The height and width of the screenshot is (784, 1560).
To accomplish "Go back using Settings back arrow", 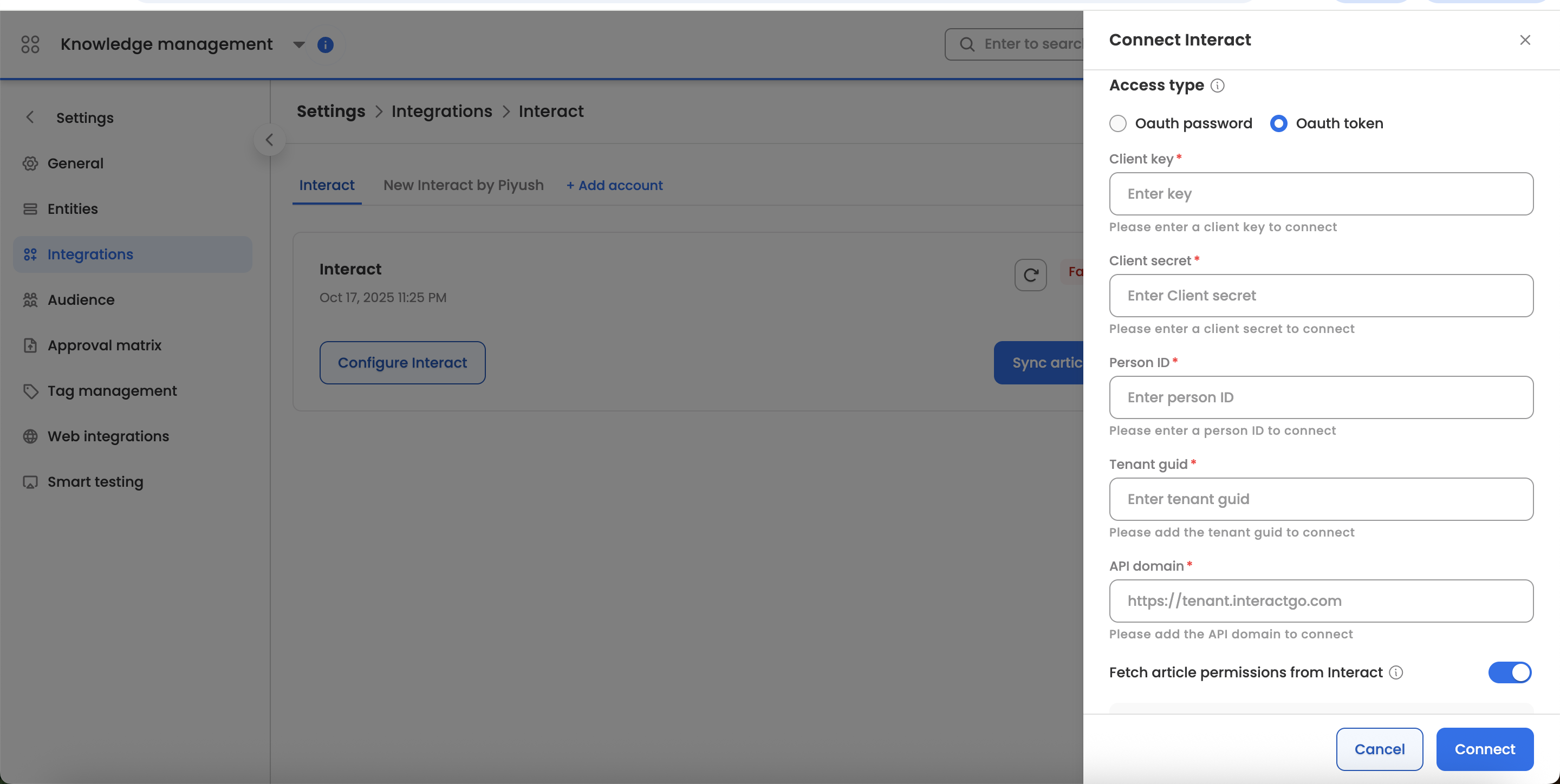I will (30, 117).
